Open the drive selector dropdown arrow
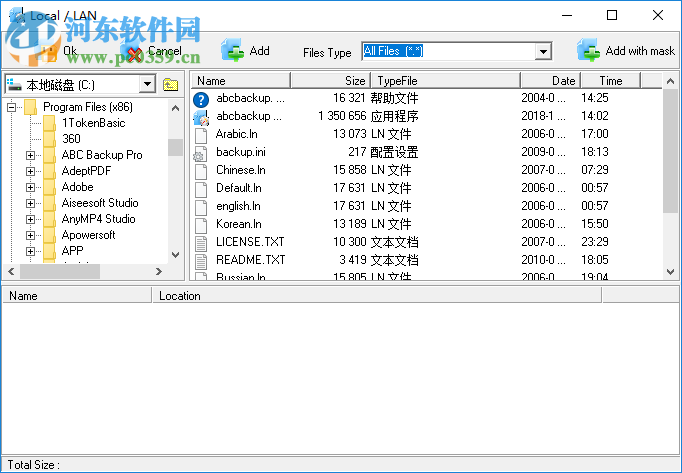Image resolution: width=682 pixels, height=473 pixels. click(x=147, y=84)
